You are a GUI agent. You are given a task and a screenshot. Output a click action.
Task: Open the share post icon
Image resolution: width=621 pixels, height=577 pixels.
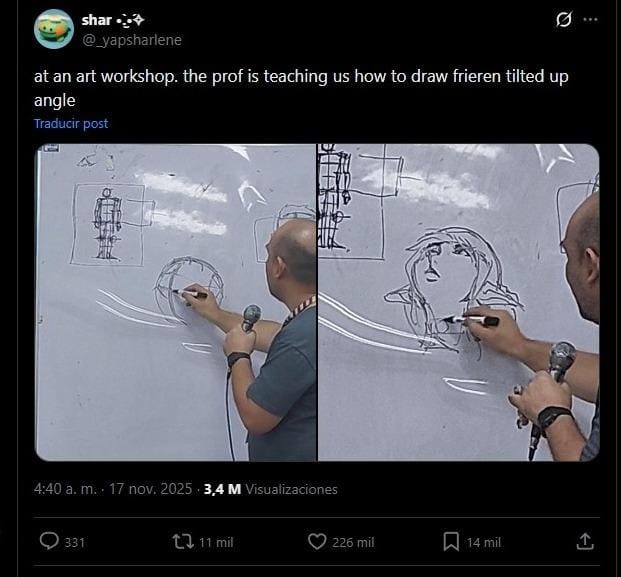pyautogui.click(x=585, y=541)
